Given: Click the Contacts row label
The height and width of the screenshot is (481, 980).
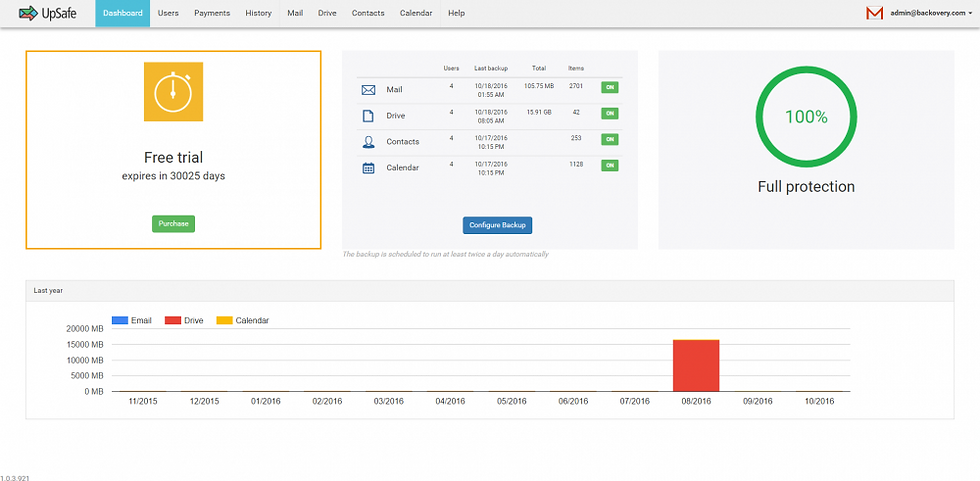Looking at the screenshot, I should 402,142.
